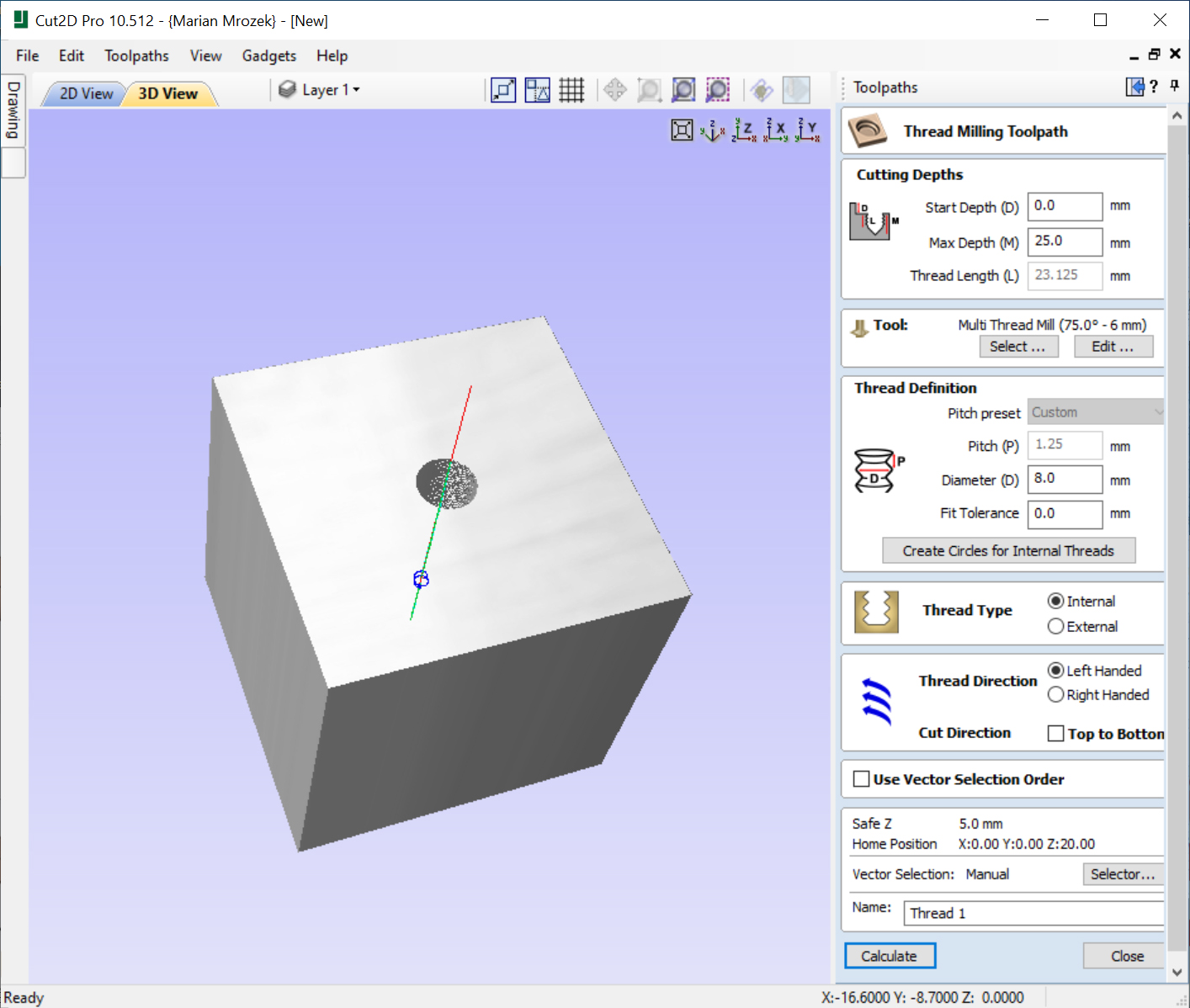1190x1008 pixels.
Task: Click the zoom to fit icon in viewport
Action: pos(682,130)
